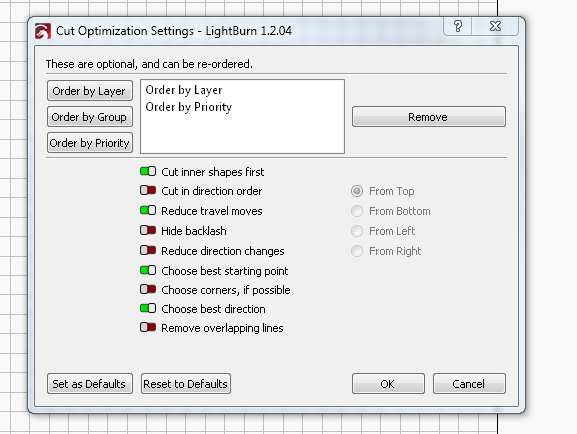This screenshot has height=434, width=577.
Task: Add Order by Group to the list
Action: [x=90, y=117]
